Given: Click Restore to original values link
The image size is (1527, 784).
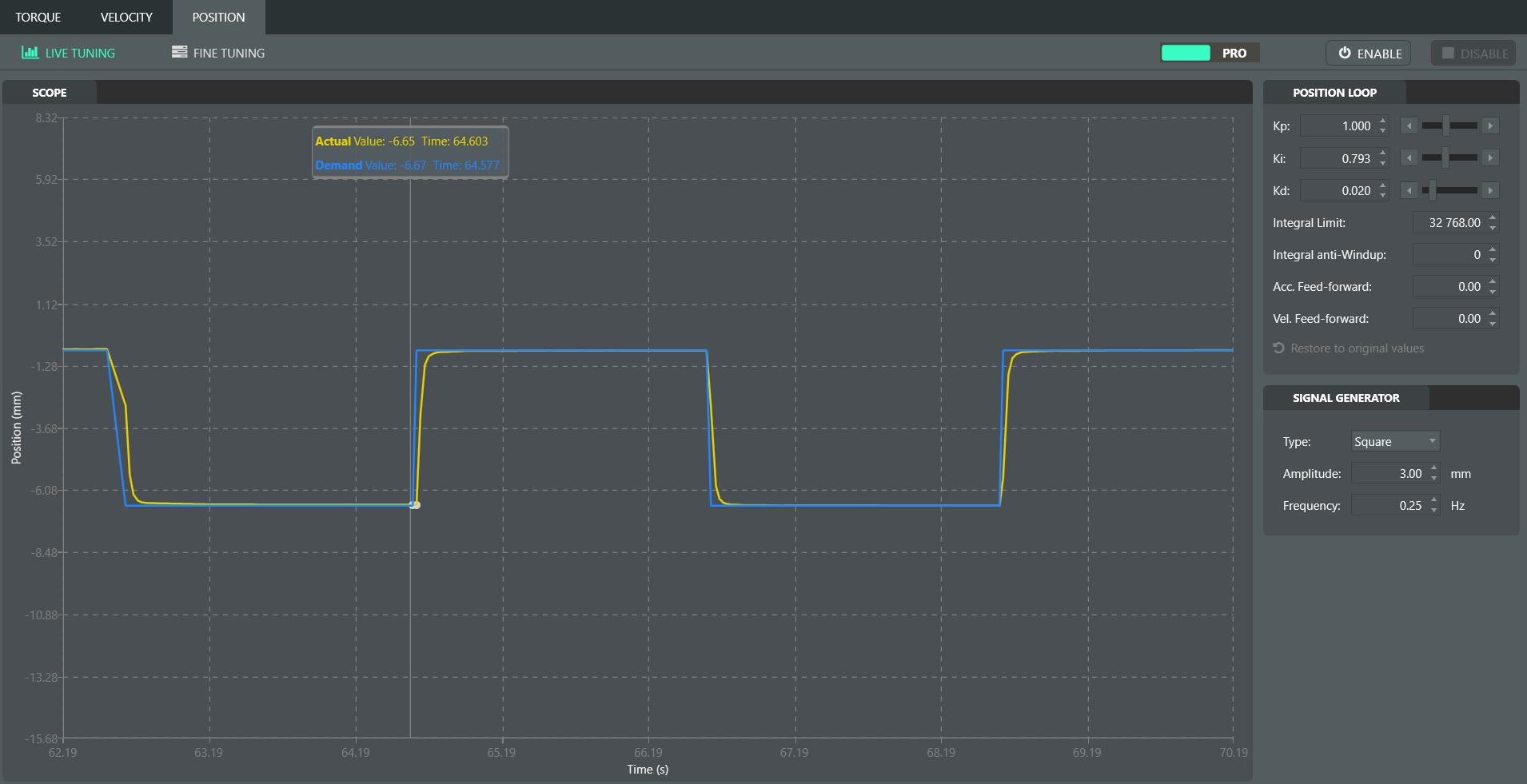Looking at the screenshot, I should coord(1357,348).
